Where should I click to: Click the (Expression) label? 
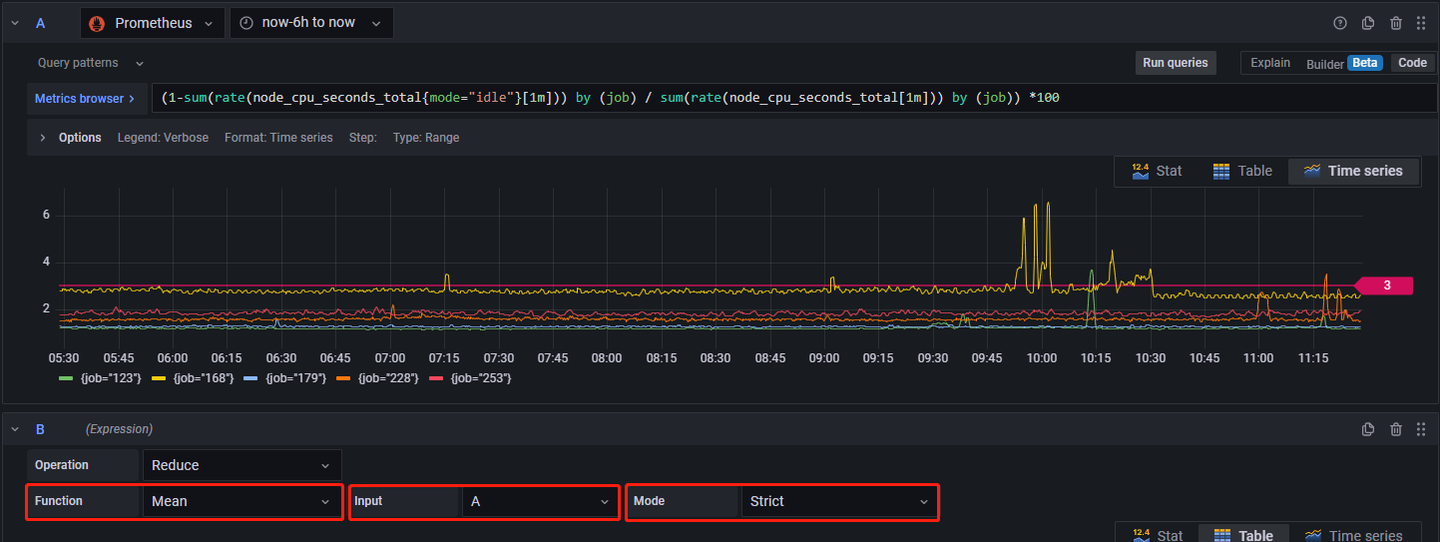(x=119, y=429)
